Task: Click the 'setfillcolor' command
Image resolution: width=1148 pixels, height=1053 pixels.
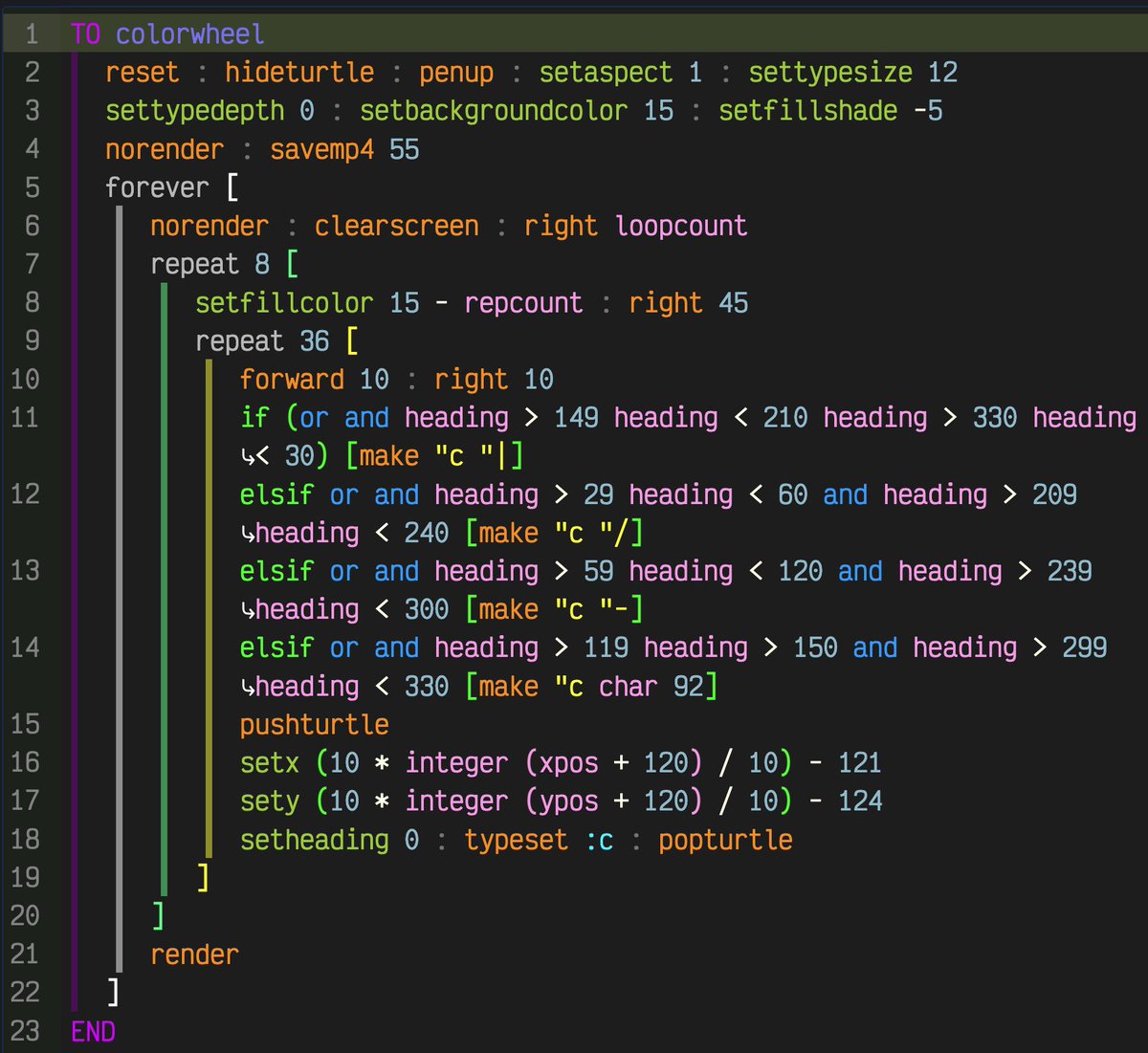Action: click(284, 303)
